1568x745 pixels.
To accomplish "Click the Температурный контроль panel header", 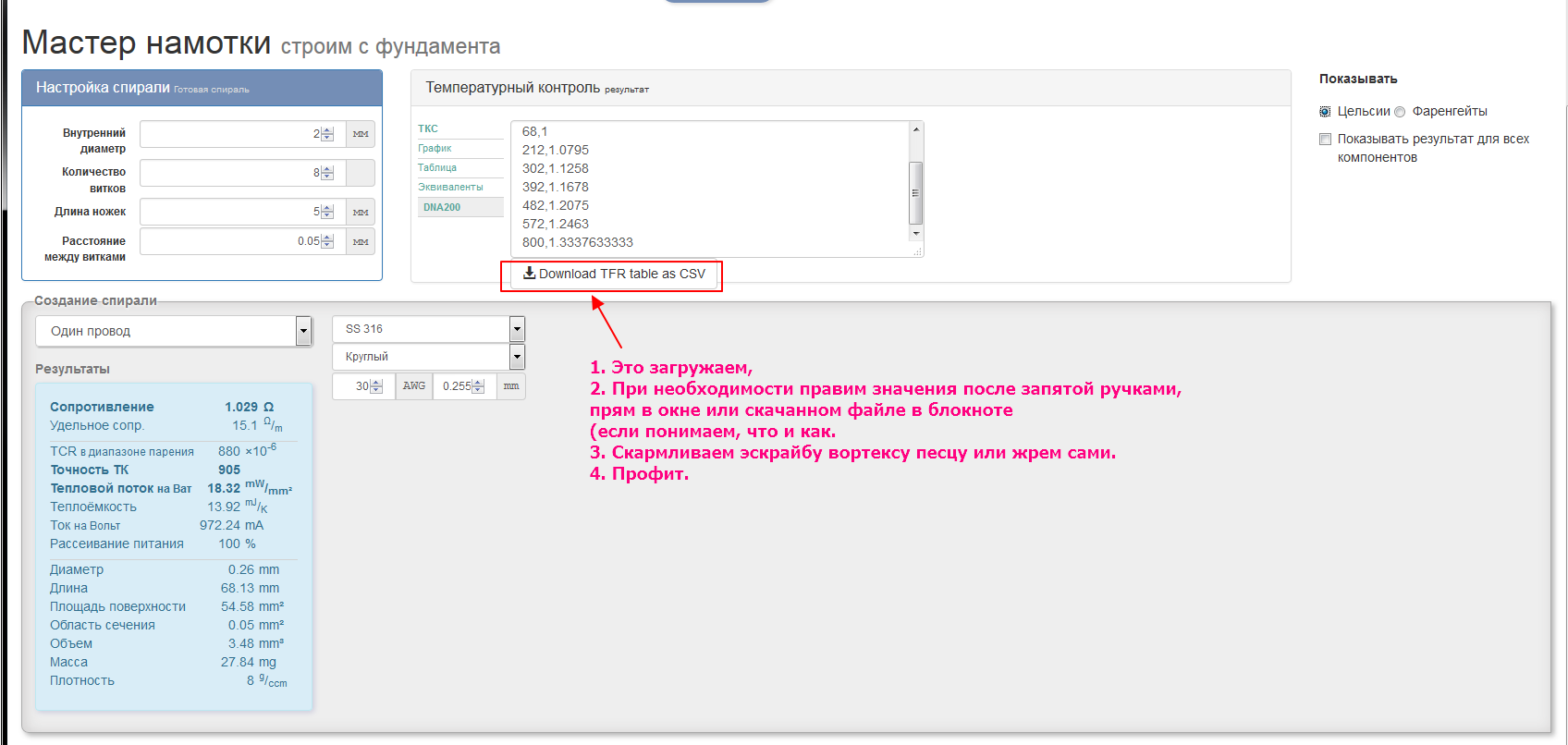I will pyautogui.click(x=851, y=88).
